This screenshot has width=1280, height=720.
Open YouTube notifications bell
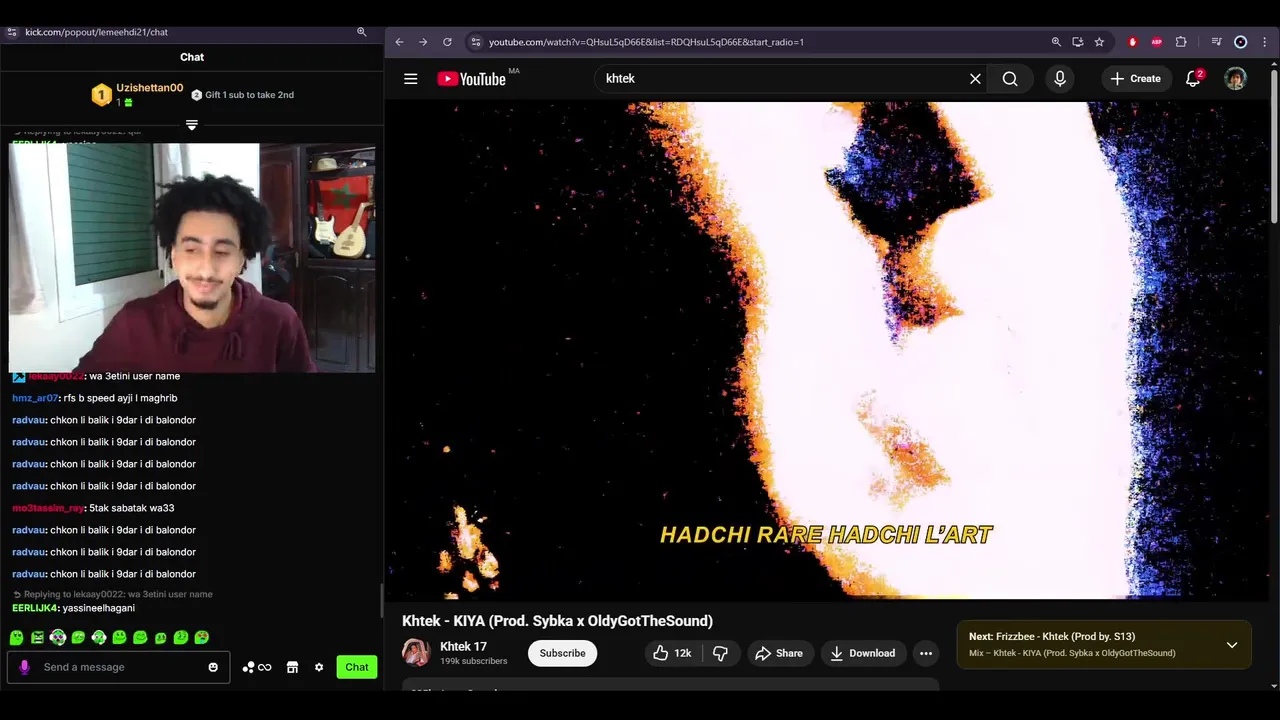click(1193, 79)
